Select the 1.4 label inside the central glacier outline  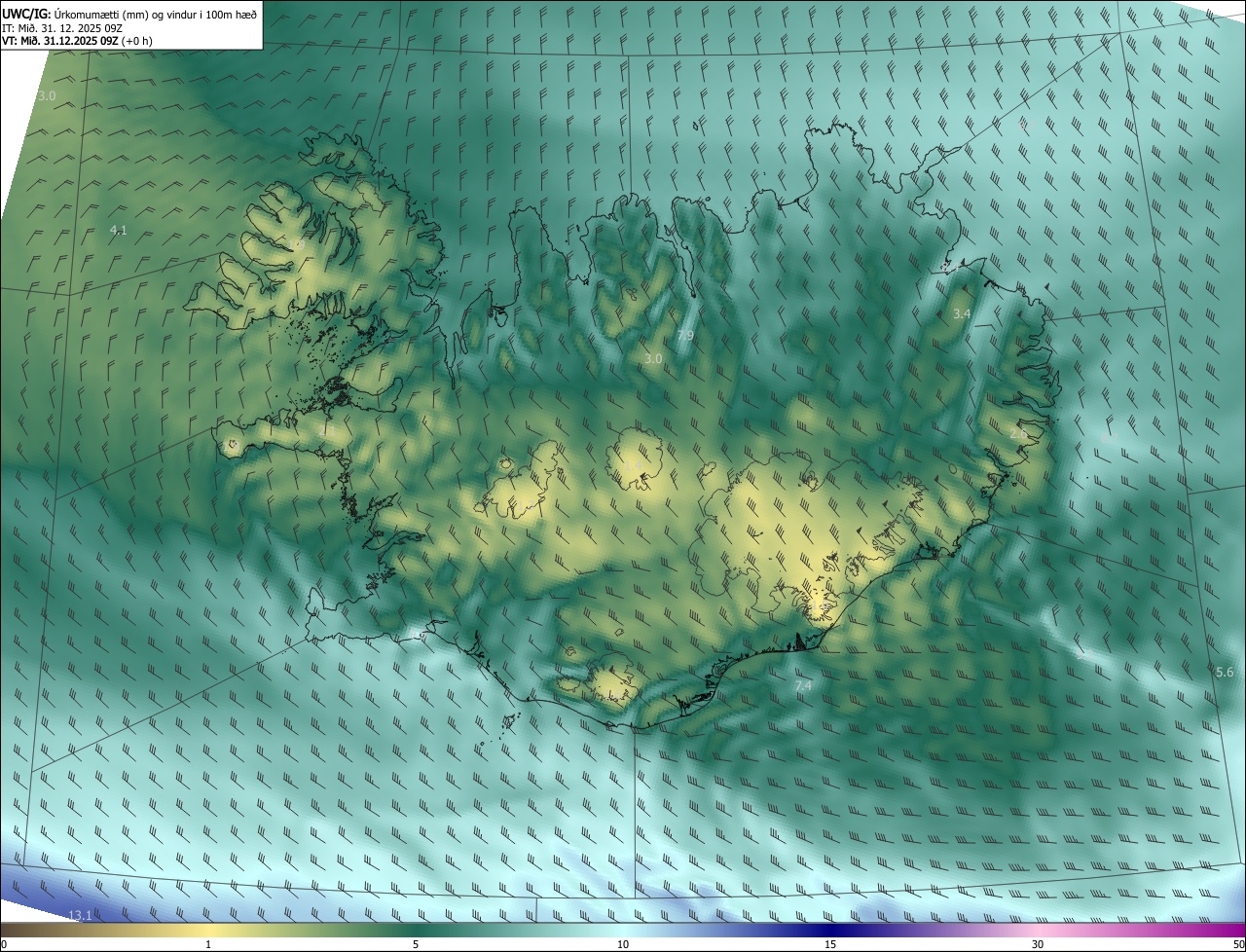(632, 465)
